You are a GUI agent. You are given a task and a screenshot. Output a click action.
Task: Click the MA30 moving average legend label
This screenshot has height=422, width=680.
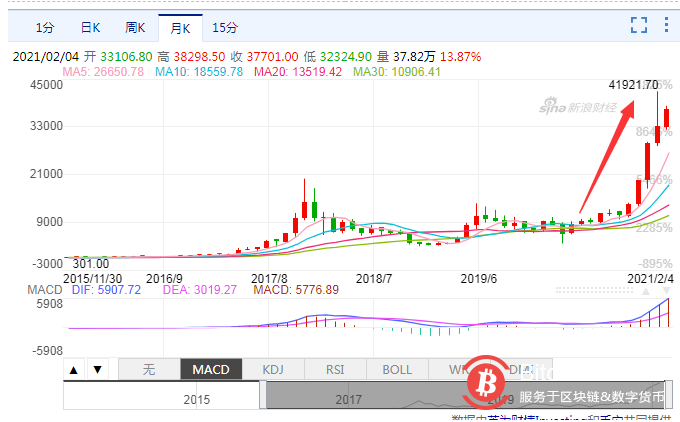point(382,72)
